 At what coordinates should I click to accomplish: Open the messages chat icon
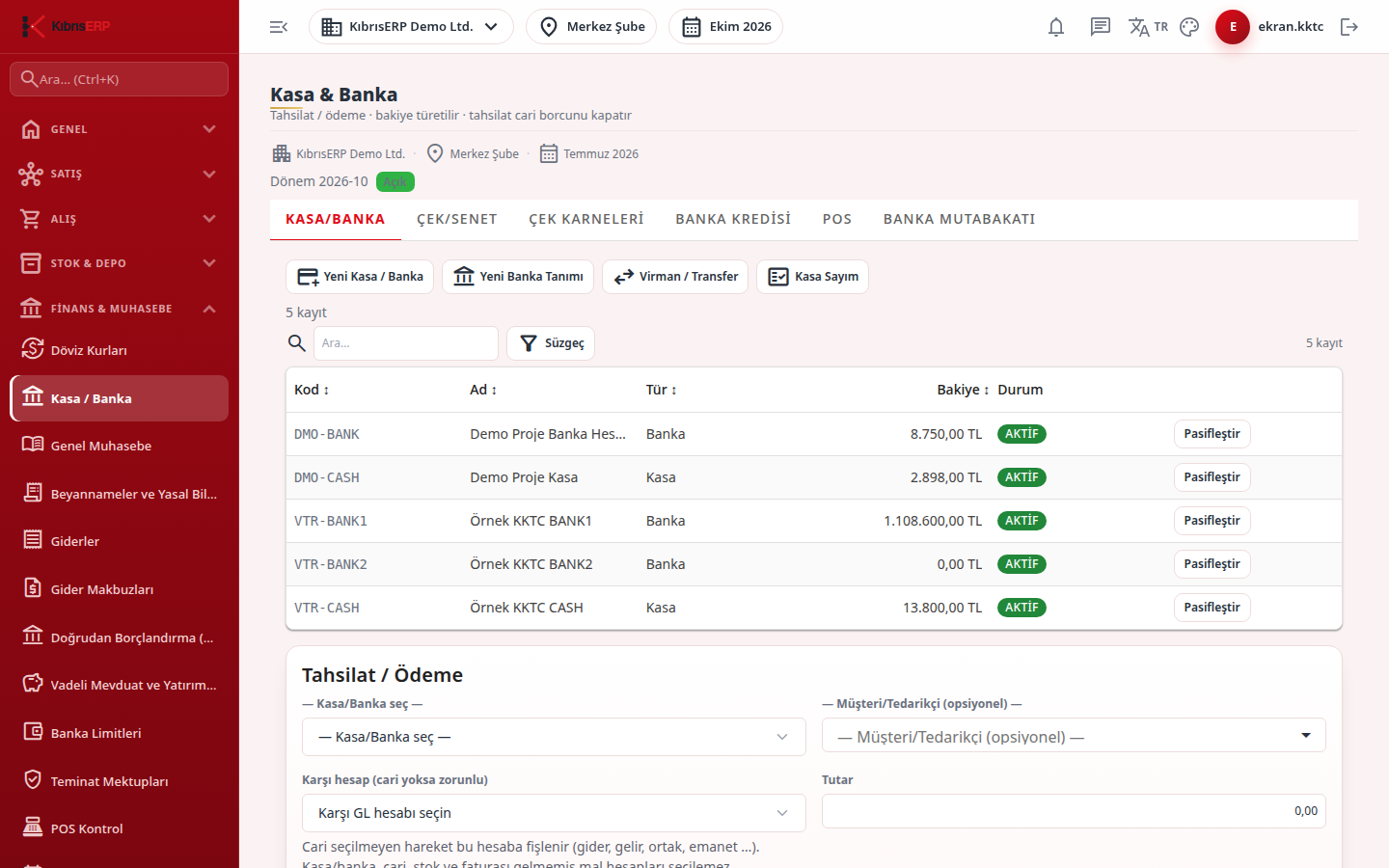pos(1101,27)
